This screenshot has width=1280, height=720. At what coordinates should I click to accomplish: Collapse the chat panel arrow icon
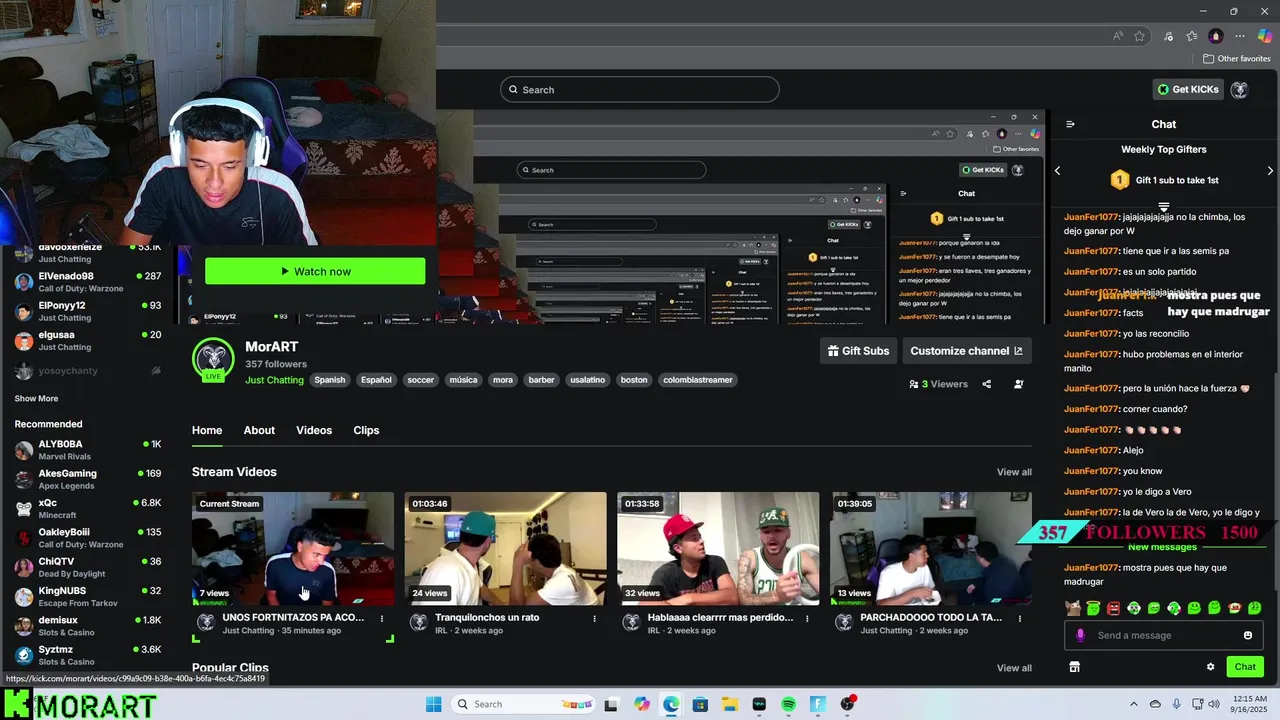point(1070,124)
